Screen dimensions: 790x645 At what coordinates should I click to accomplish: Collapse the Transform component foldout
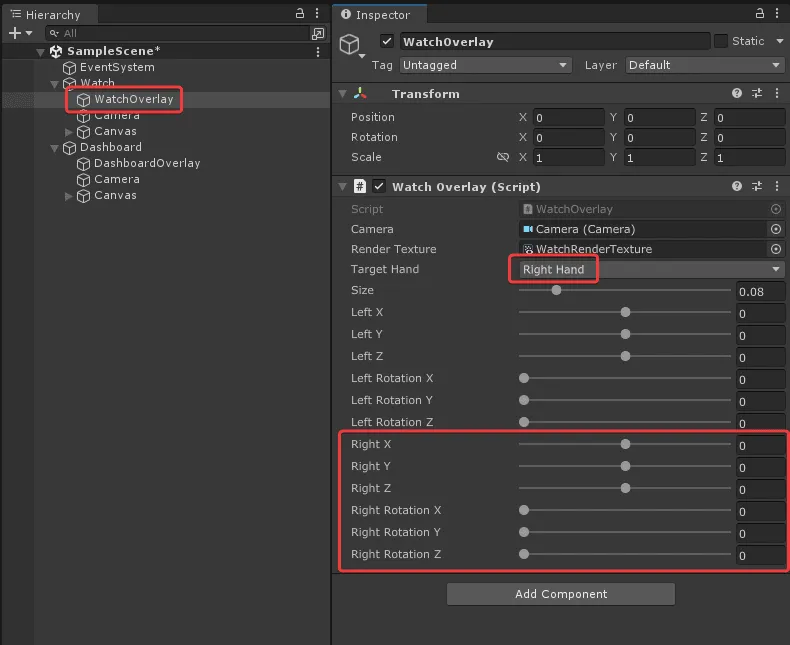pyautogui.click(x=343, y=94)
